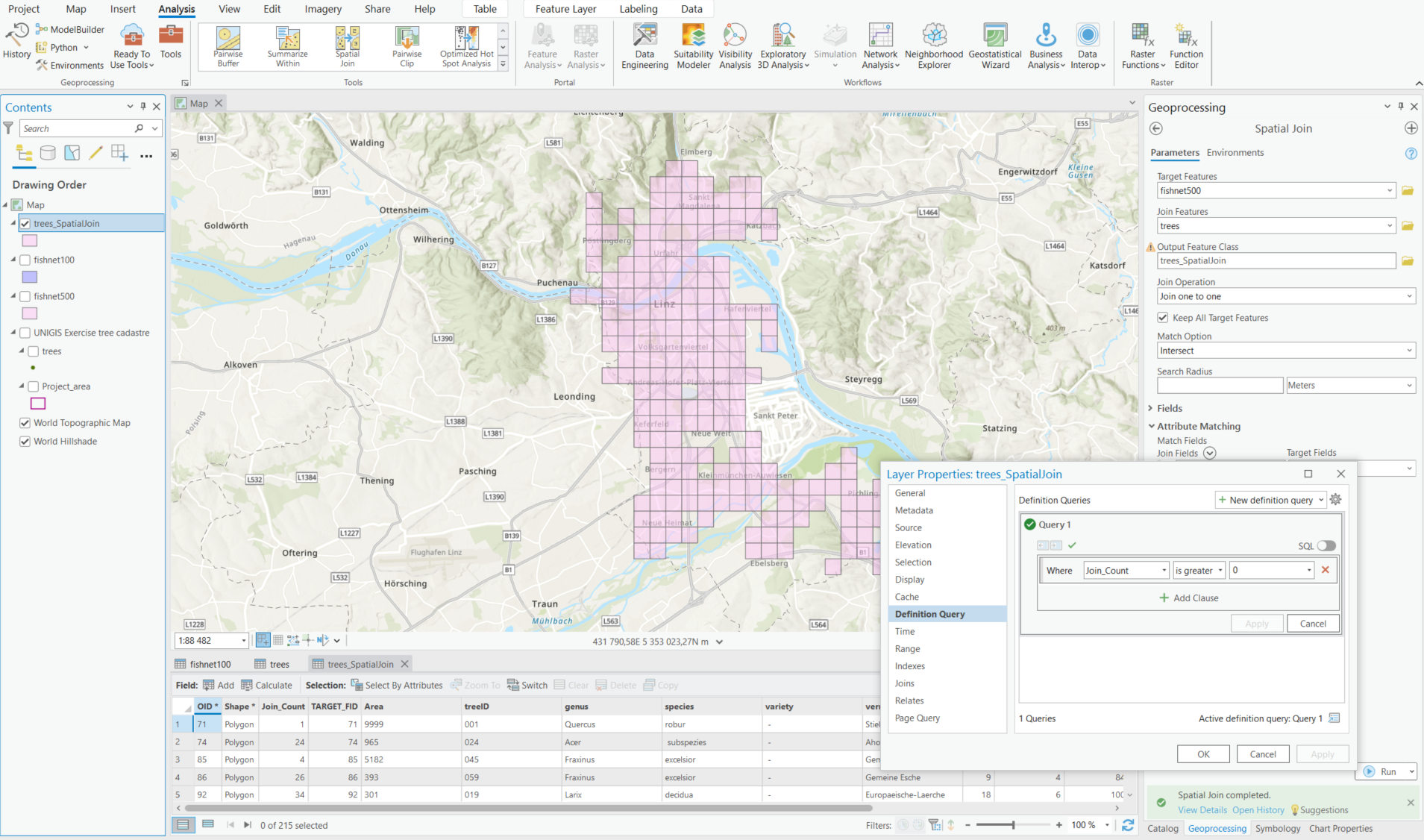Click the View Details link

[1202, 810]
